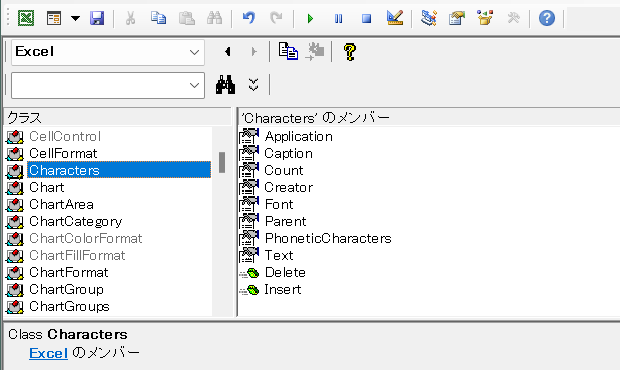
Task: Select the CellControl class
Action: coord(65,136)
